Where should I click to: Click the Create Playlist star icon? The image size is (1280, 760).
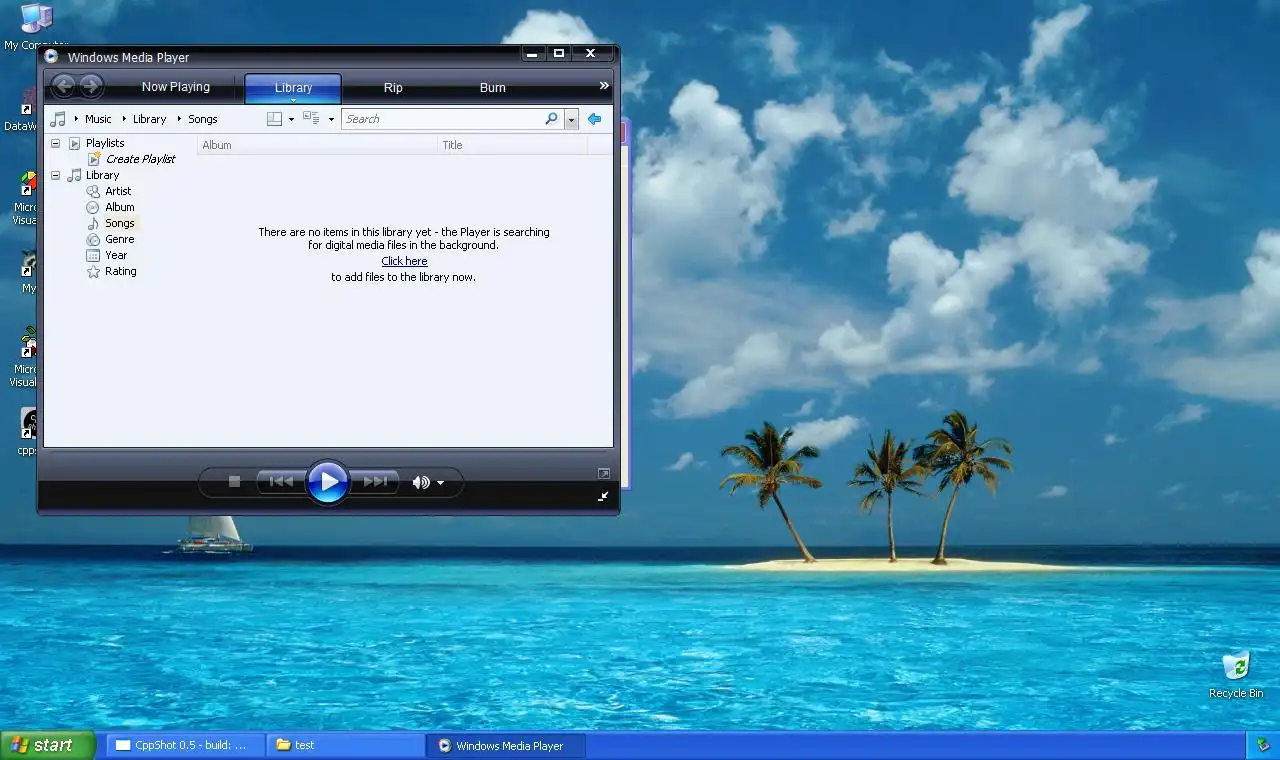tap(94, 159)
